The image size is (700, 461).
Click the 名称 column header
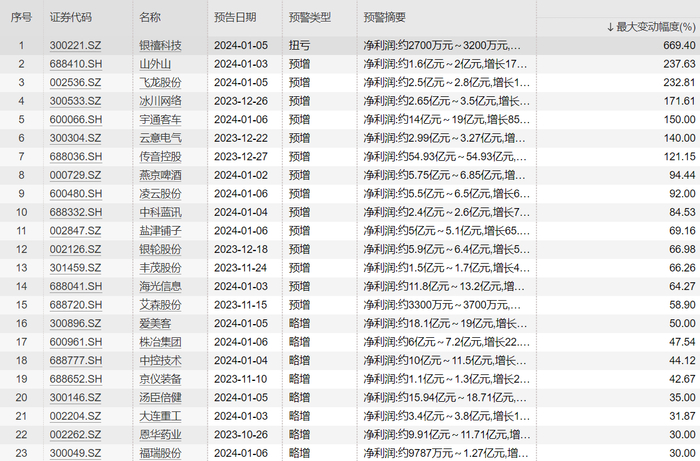point(150,17)
